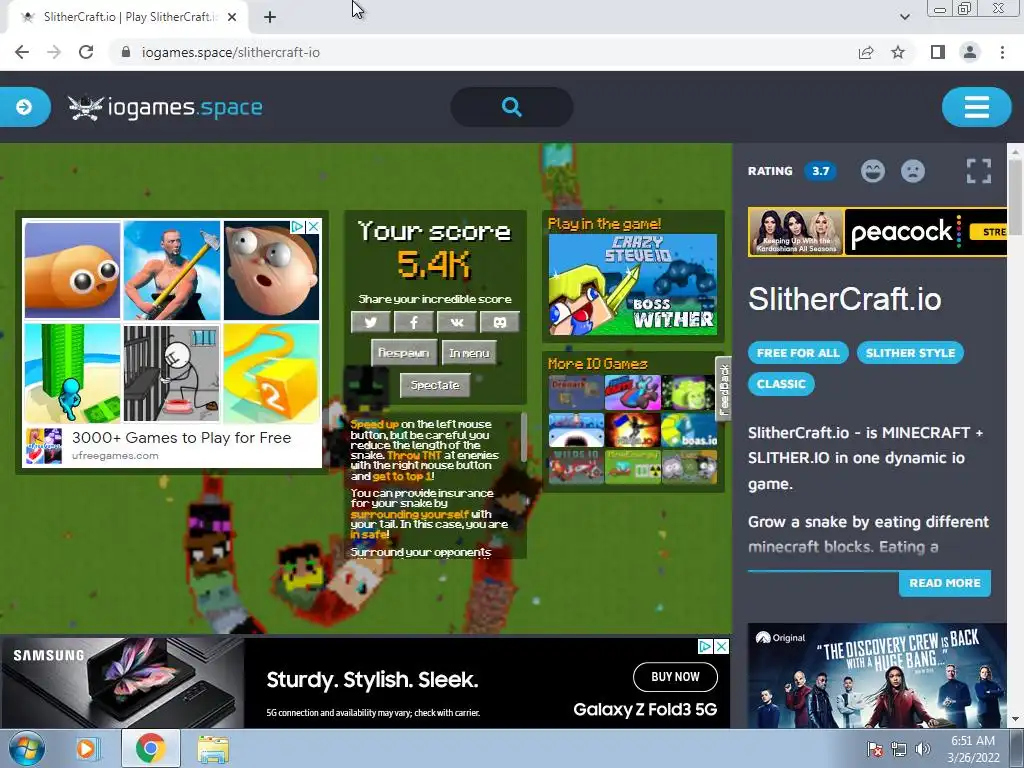Open Windows Media Player from taskbar

pyautogui.click(x=86, y=749)
